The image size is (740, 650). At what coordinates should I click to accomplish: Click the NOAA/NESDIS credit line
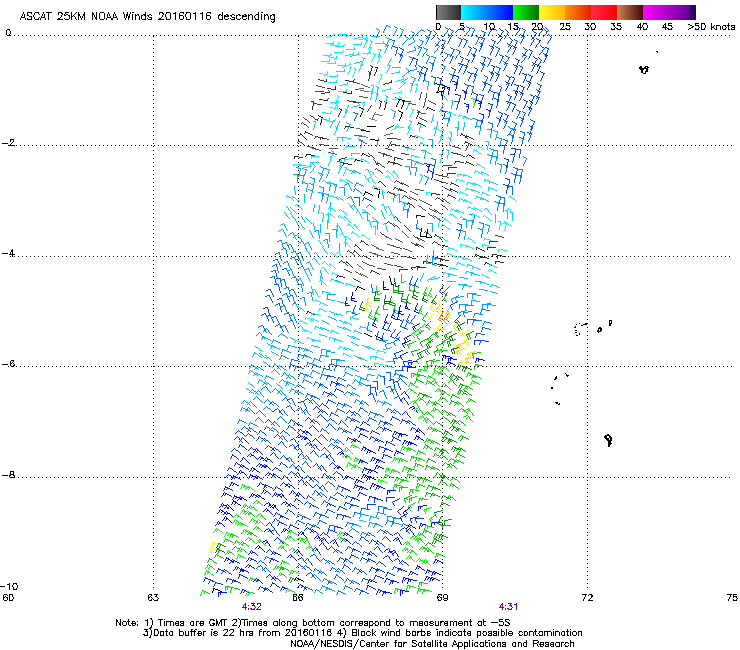[x=432, y=644]
